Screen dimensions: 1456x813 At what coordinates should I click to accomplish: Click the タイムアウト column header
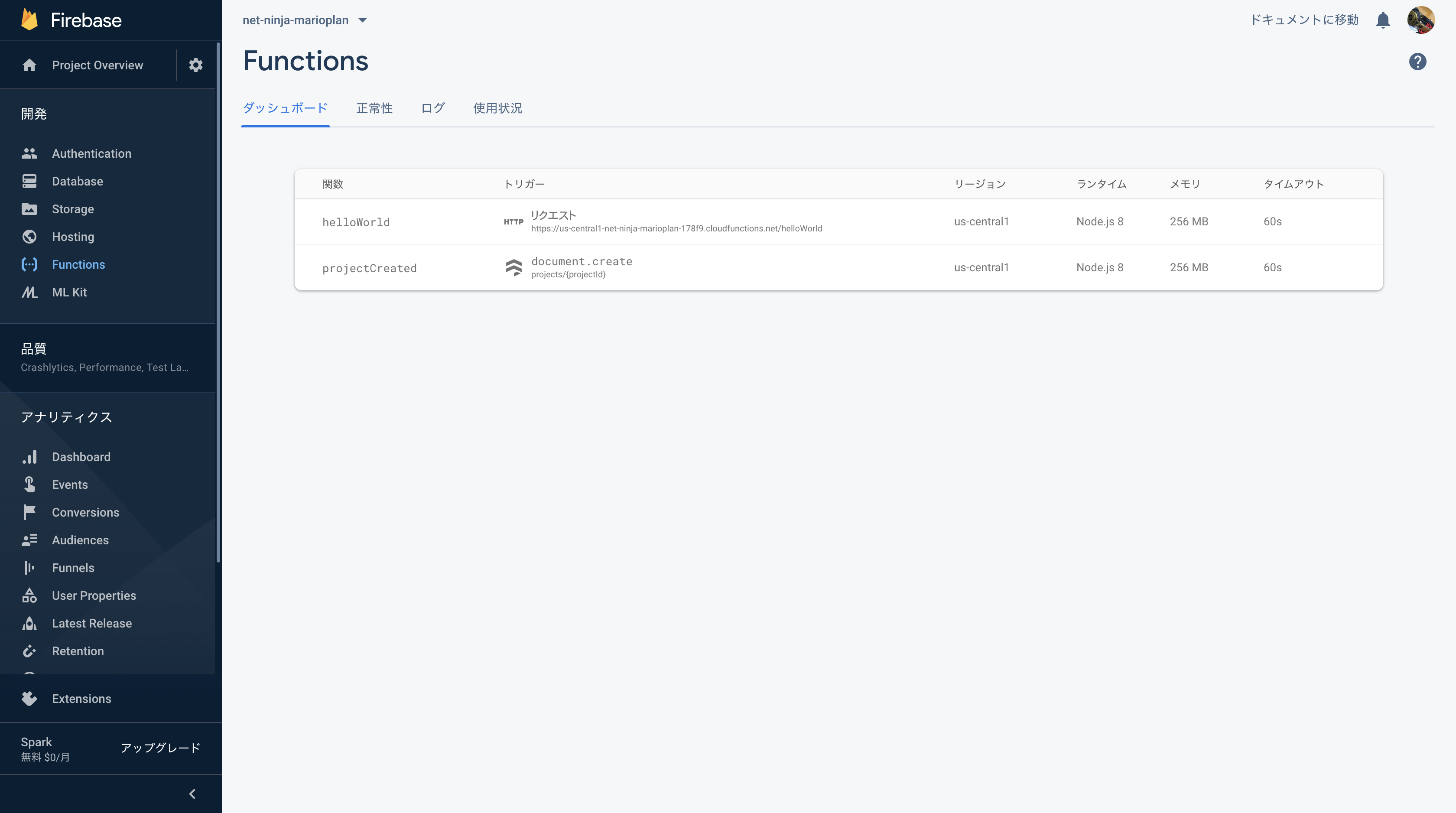[1293, 184]
